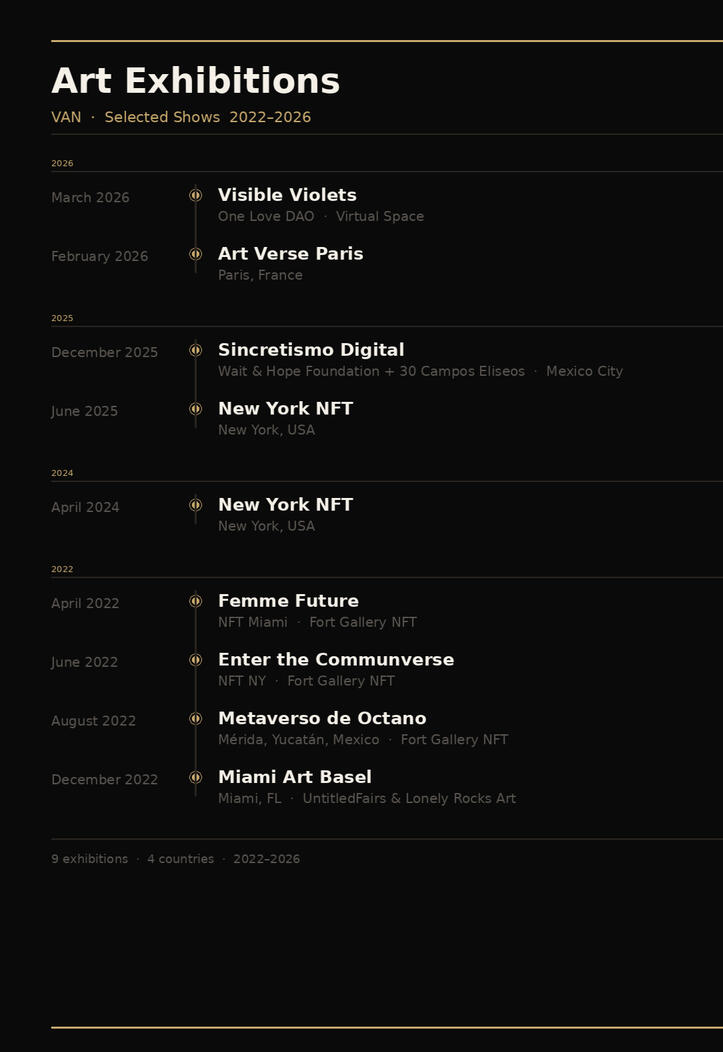The height and width of the screenshot is (1052, 723).
Task: Click the Metaverso de Octano marker icon
Action: (195, 719)
